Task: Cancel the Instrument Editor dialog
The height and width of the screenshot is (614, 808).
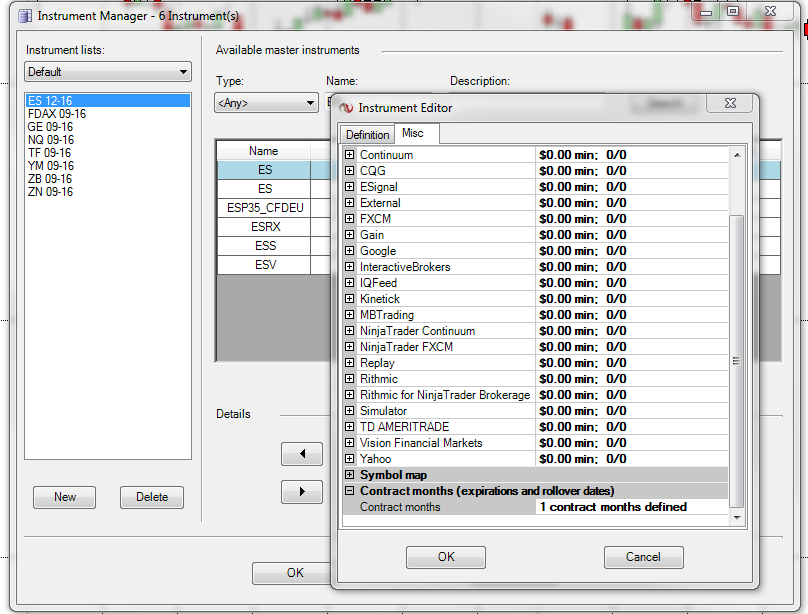Action: tap(643, 557)
